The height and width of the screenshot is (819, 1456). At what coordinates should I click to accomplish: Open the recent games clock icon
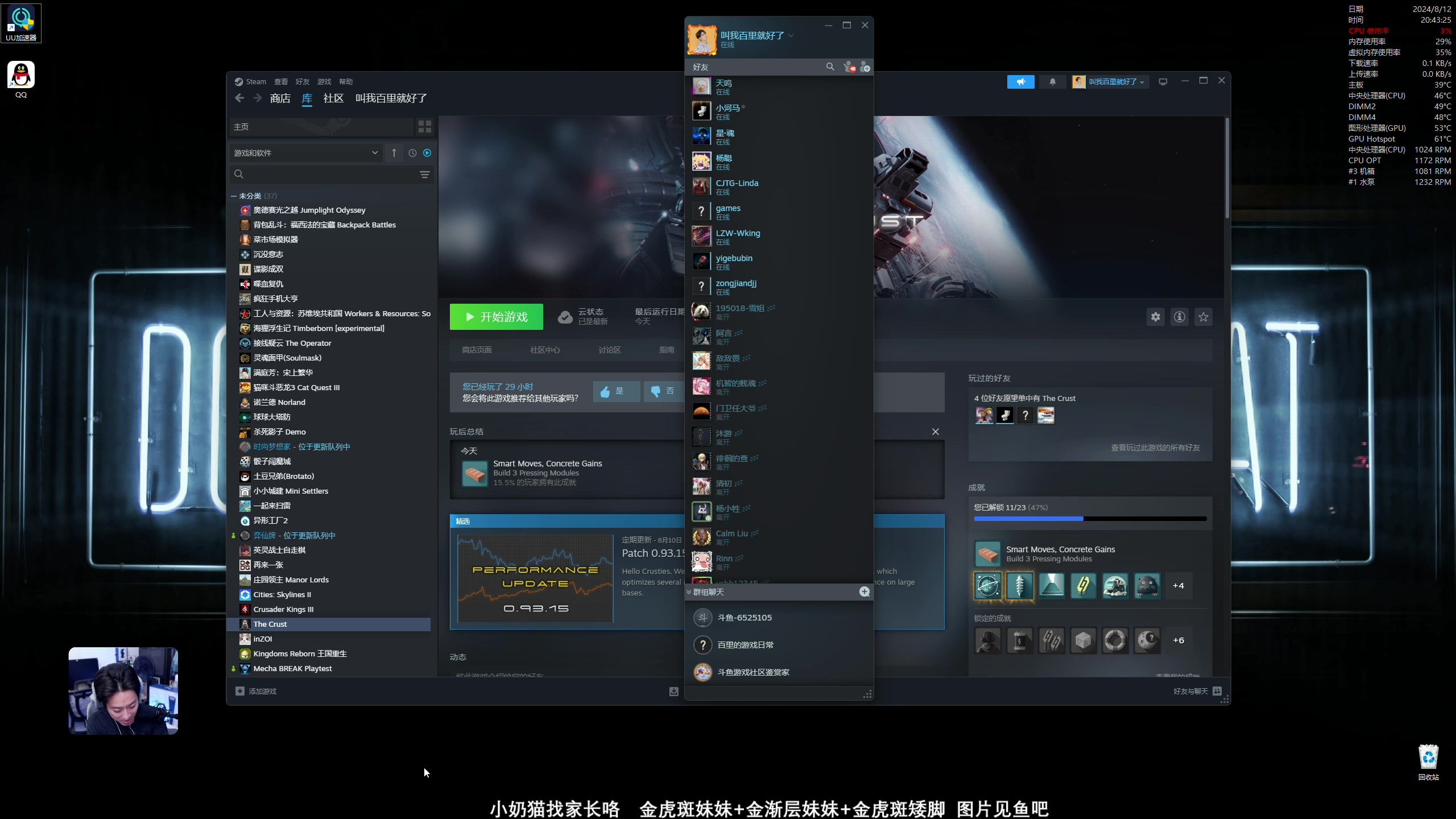click(x=413, y=152)
